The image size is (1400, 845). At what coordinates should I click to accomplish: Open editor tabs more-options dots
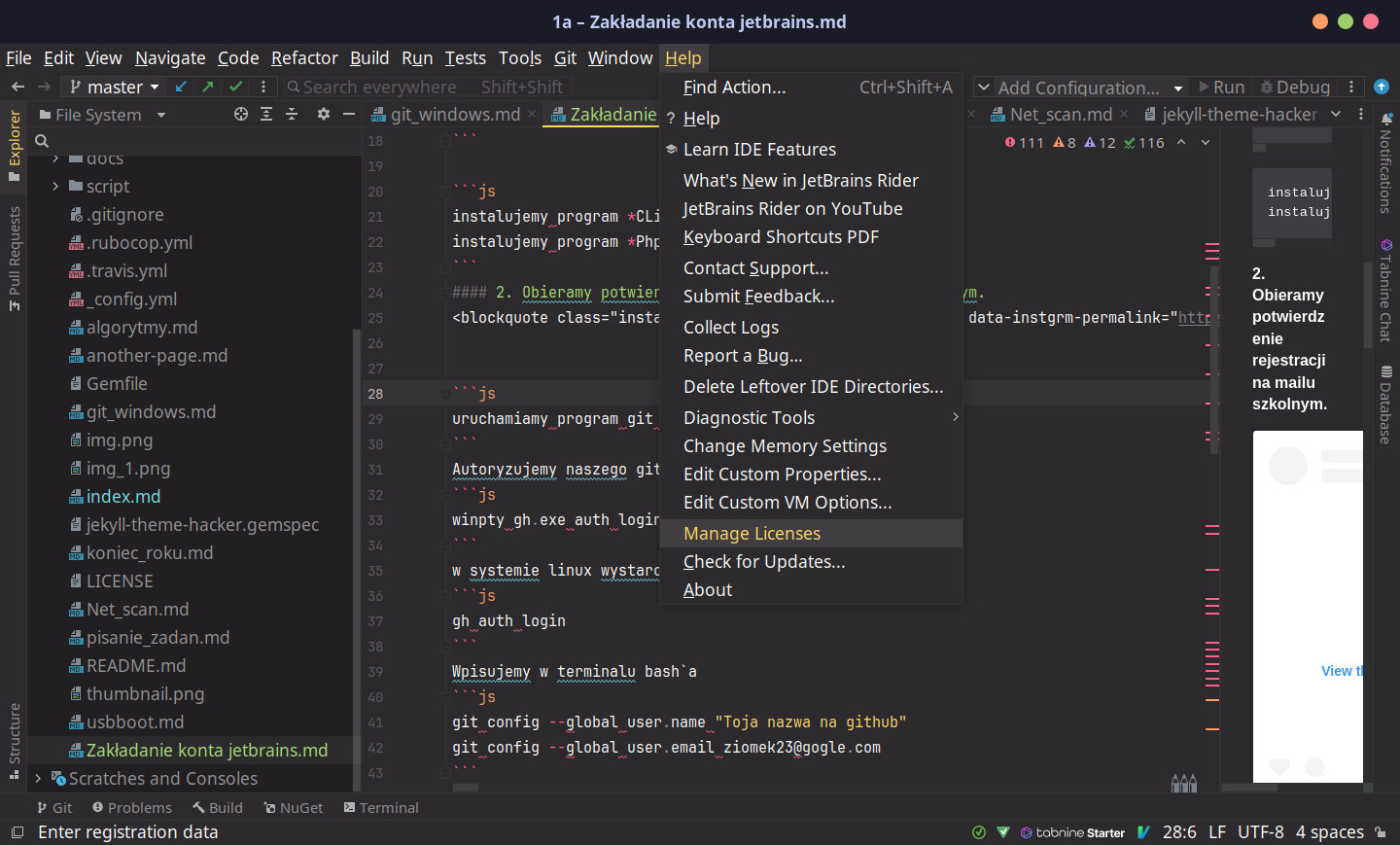click(x=1361, y=114)
